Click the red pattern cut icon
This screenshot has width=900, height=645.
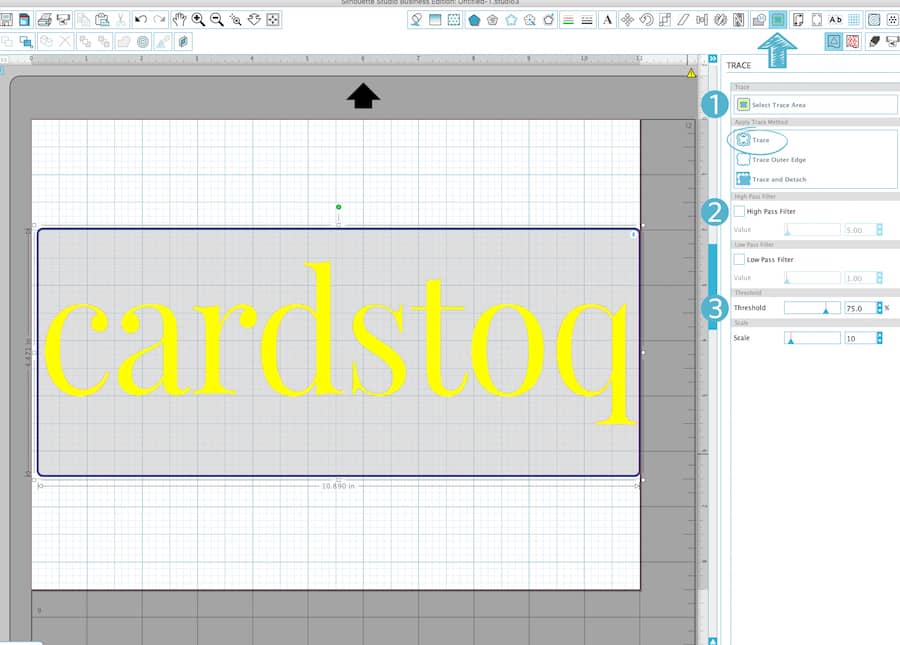(x=853, y=41)
